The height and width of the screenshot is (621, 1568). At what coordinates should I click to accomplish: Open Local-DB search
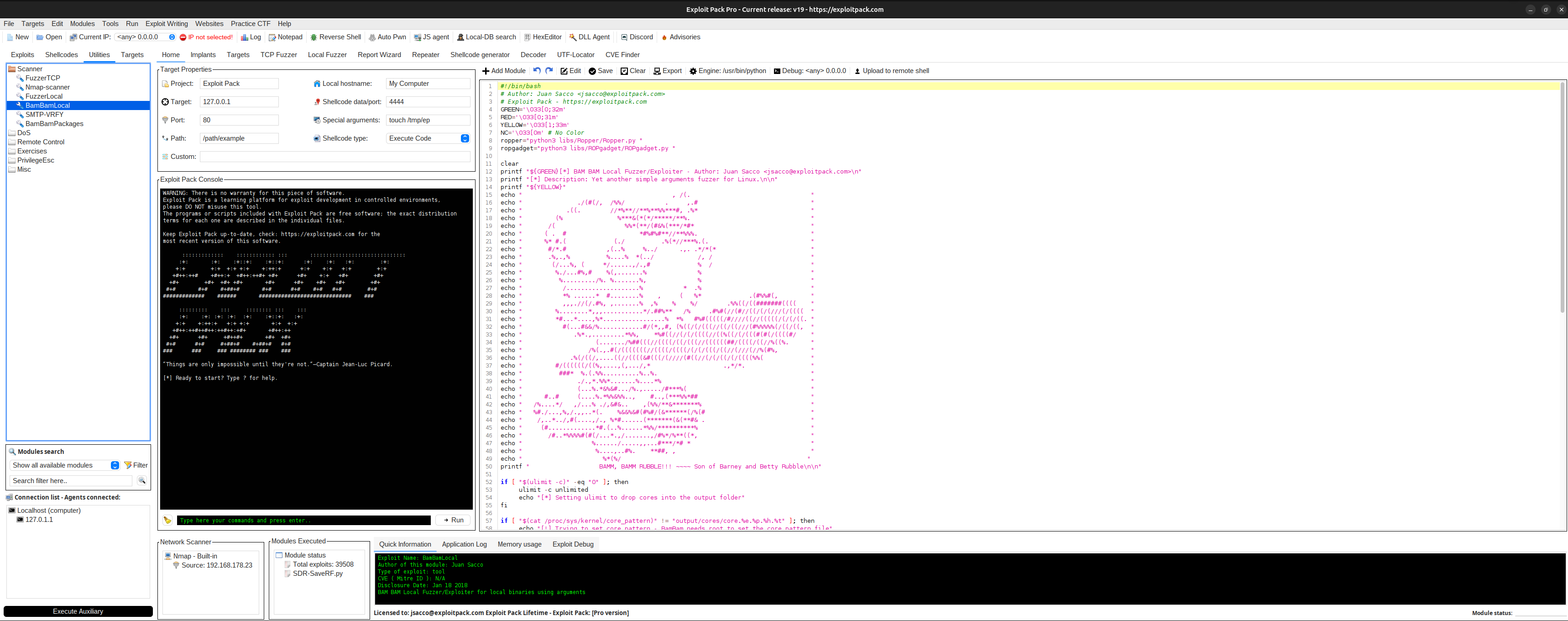tap(486, 37)
